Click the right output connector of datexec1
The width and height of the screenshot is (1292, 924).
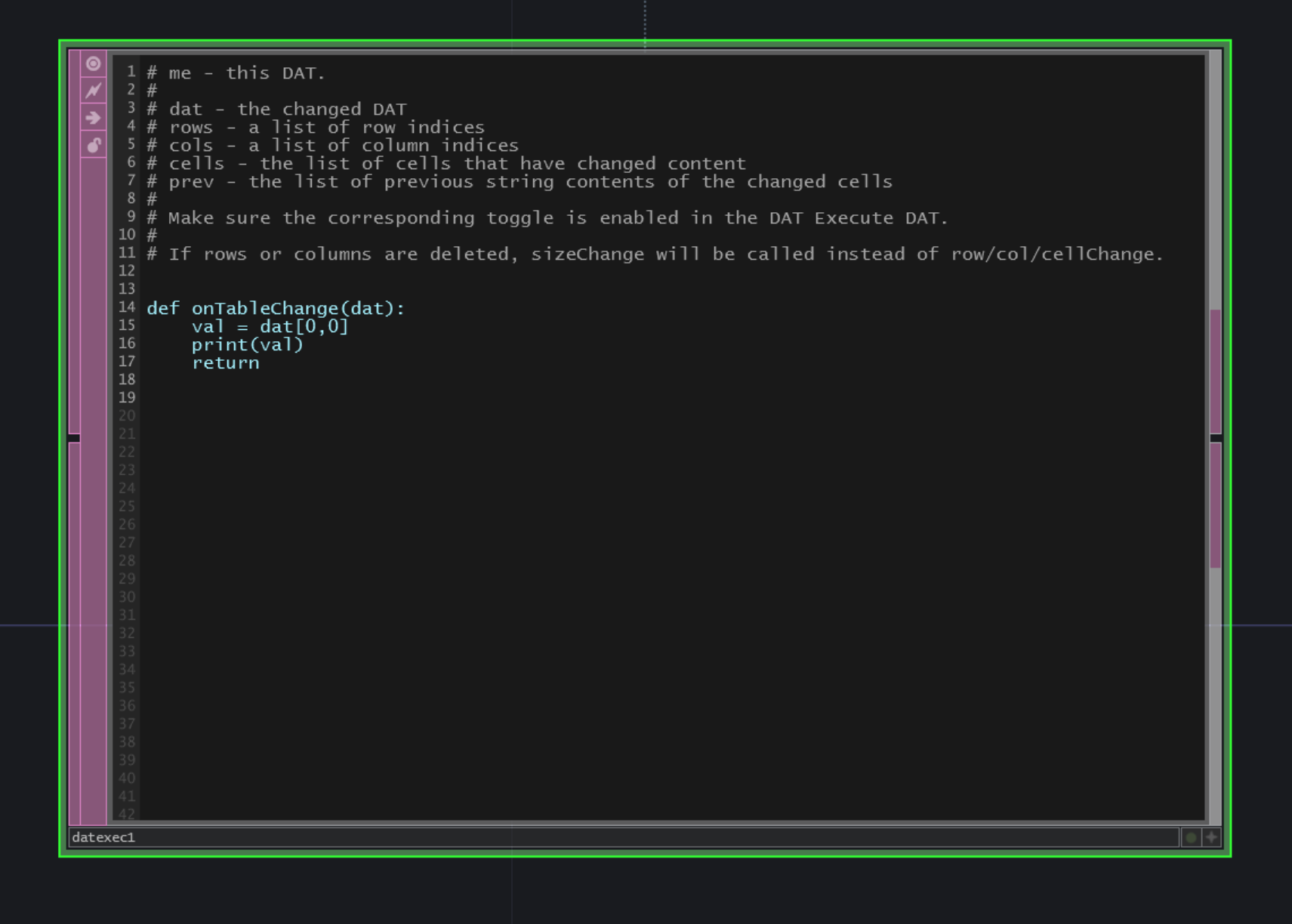(1216, 438)
